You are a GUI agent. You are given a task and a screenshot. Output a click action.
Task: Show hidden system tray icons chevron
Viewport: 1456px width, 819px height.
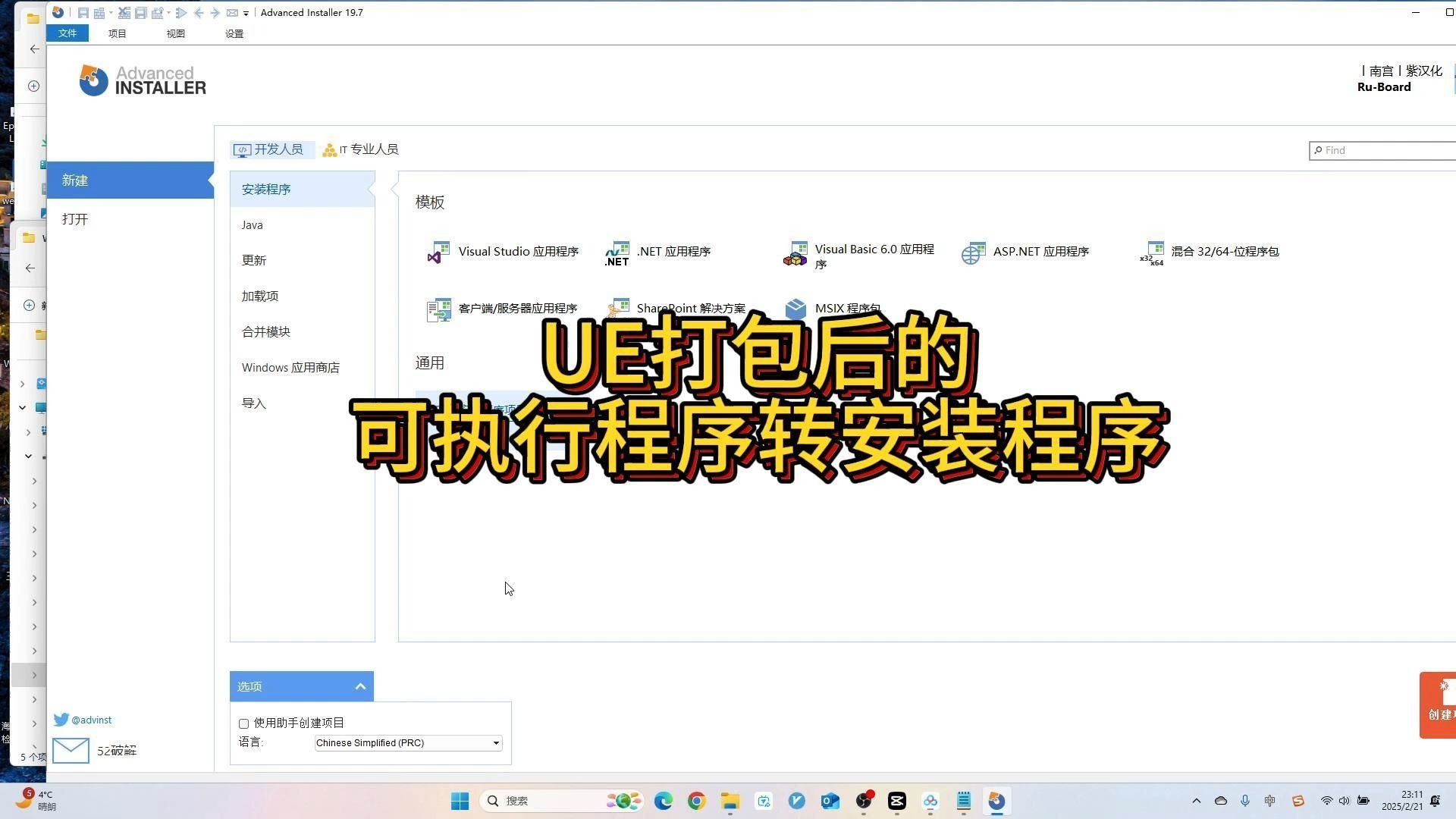(x=1197, y=801)
